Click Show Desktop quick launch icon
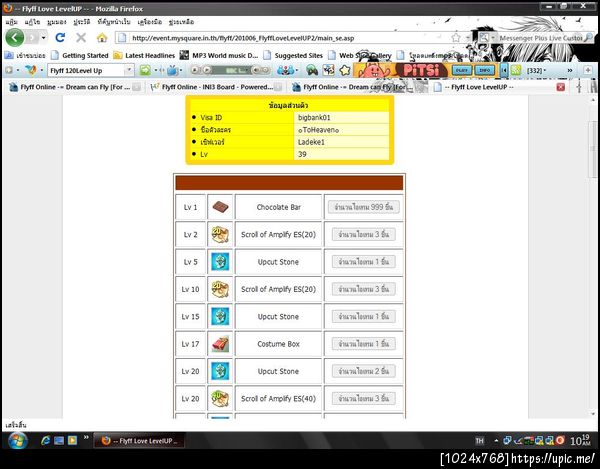Viewport: 600px width, 469px height. click(x=59, y=441)
